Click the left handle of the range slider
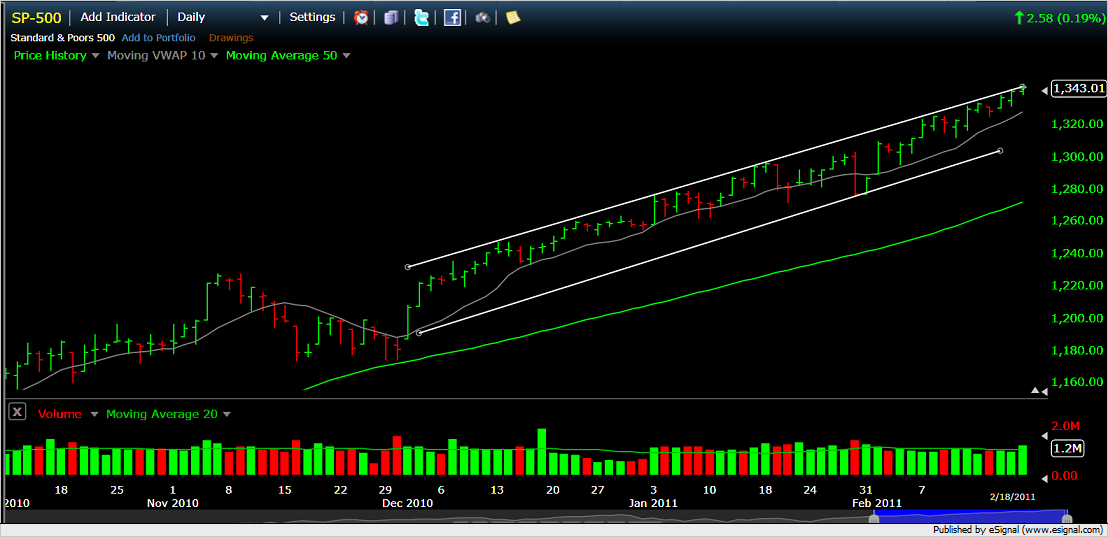The width and height of the screenshot is (1108, 537). tap(873, 519)
